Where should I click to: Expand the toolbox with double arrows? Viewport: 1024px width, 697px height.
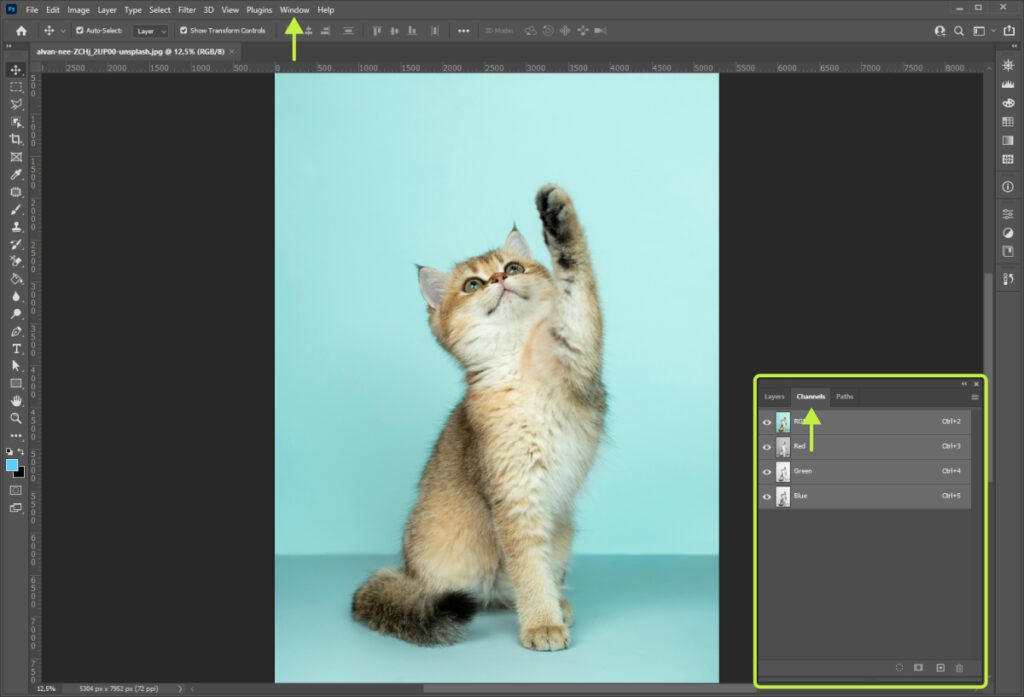8,46
